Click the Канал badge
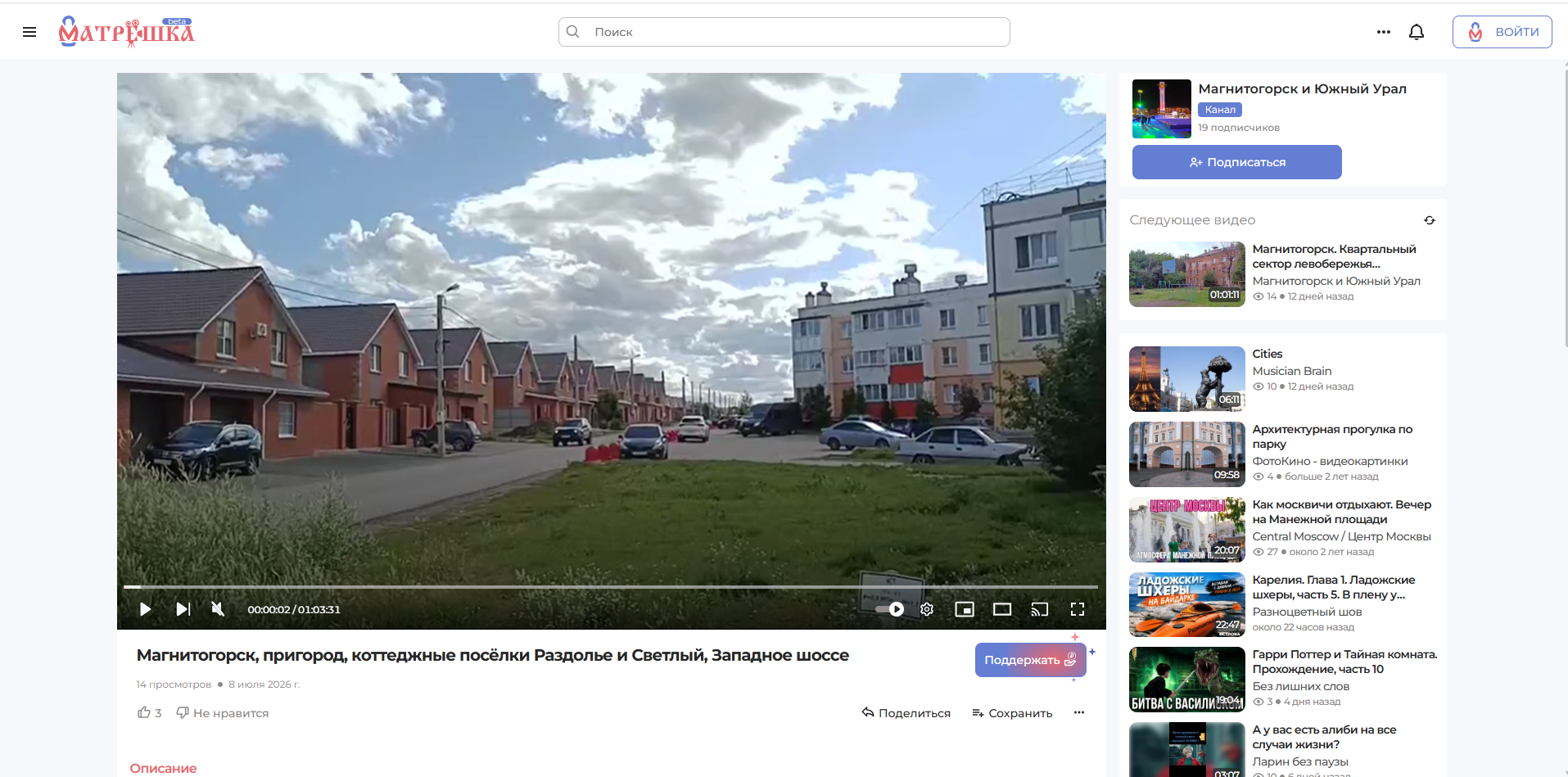The height and width of the screenshot is (777, 1568). pos(1220,110)
